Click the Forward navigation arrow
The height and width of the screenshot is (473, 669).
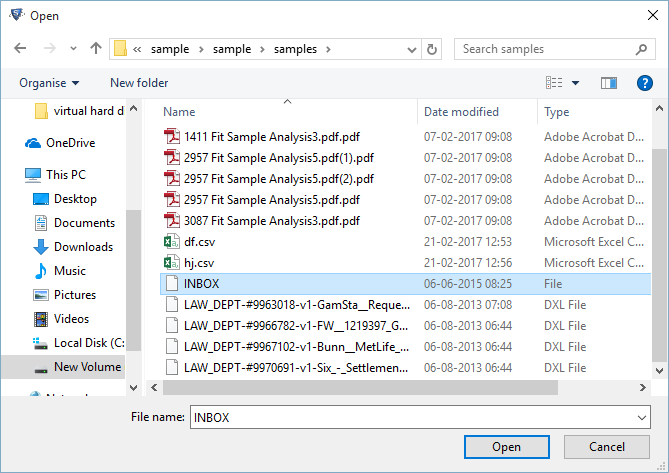coord(49,48)
